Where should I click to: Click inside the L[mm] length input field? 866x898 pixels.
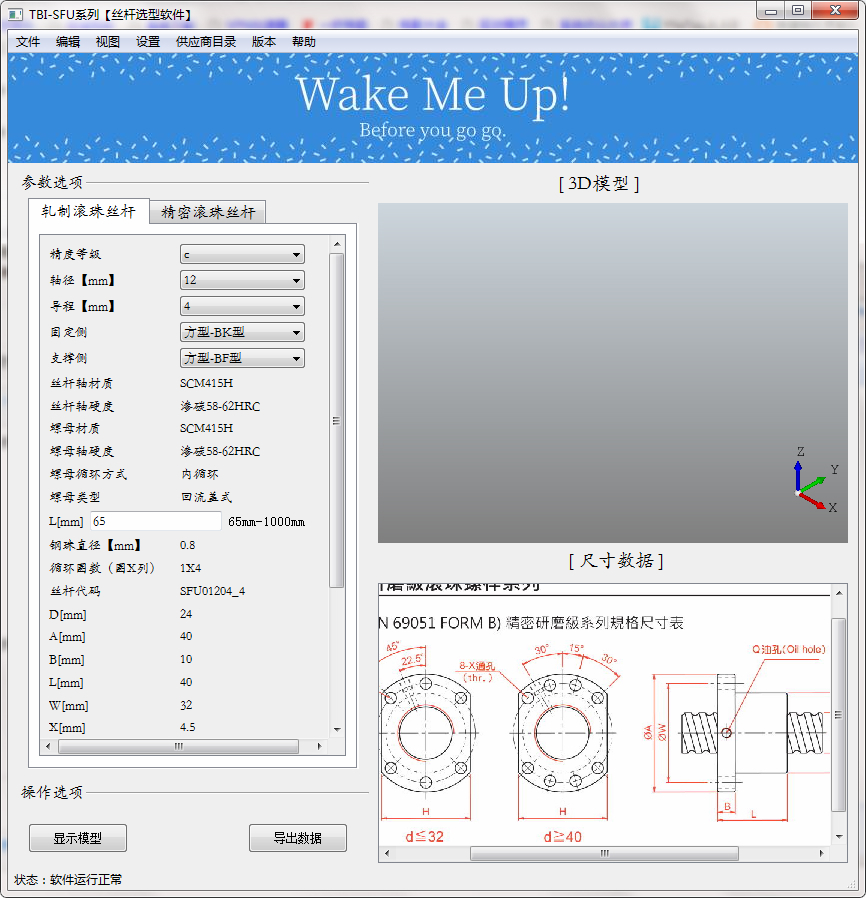[x=155, y=520]
